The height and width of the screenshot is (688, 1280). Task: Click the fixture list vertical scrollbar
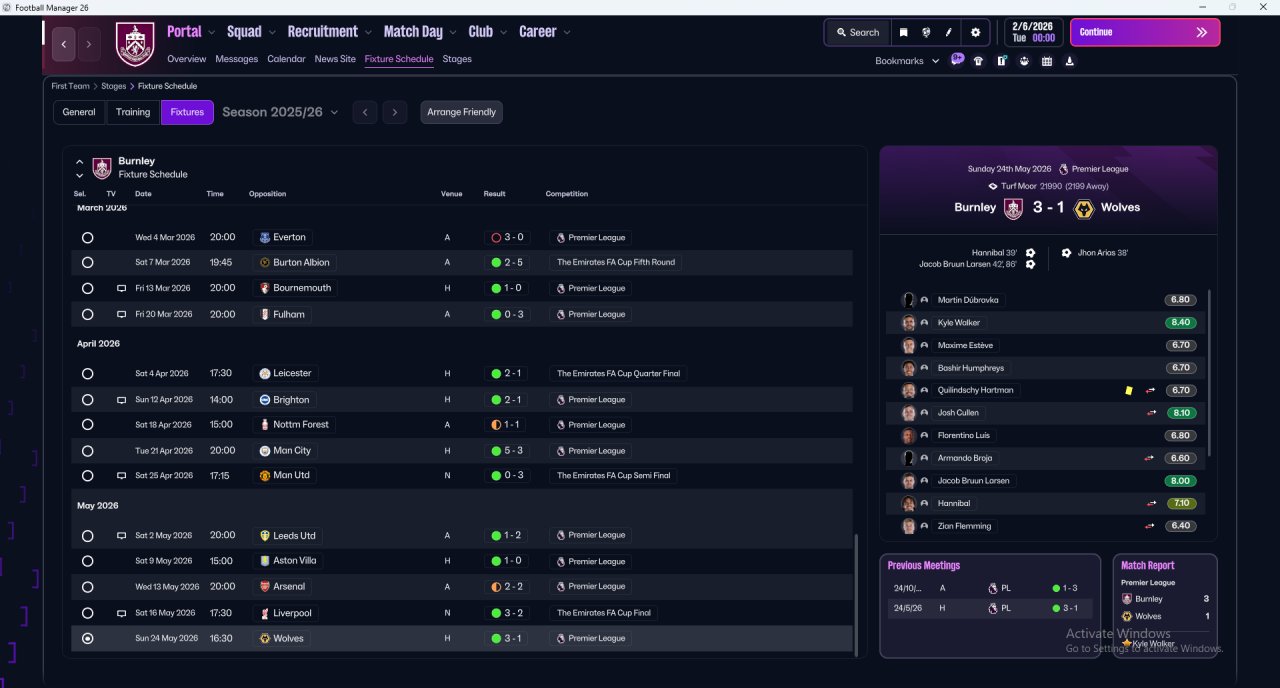pyautogui.click(x=856, y=596)
